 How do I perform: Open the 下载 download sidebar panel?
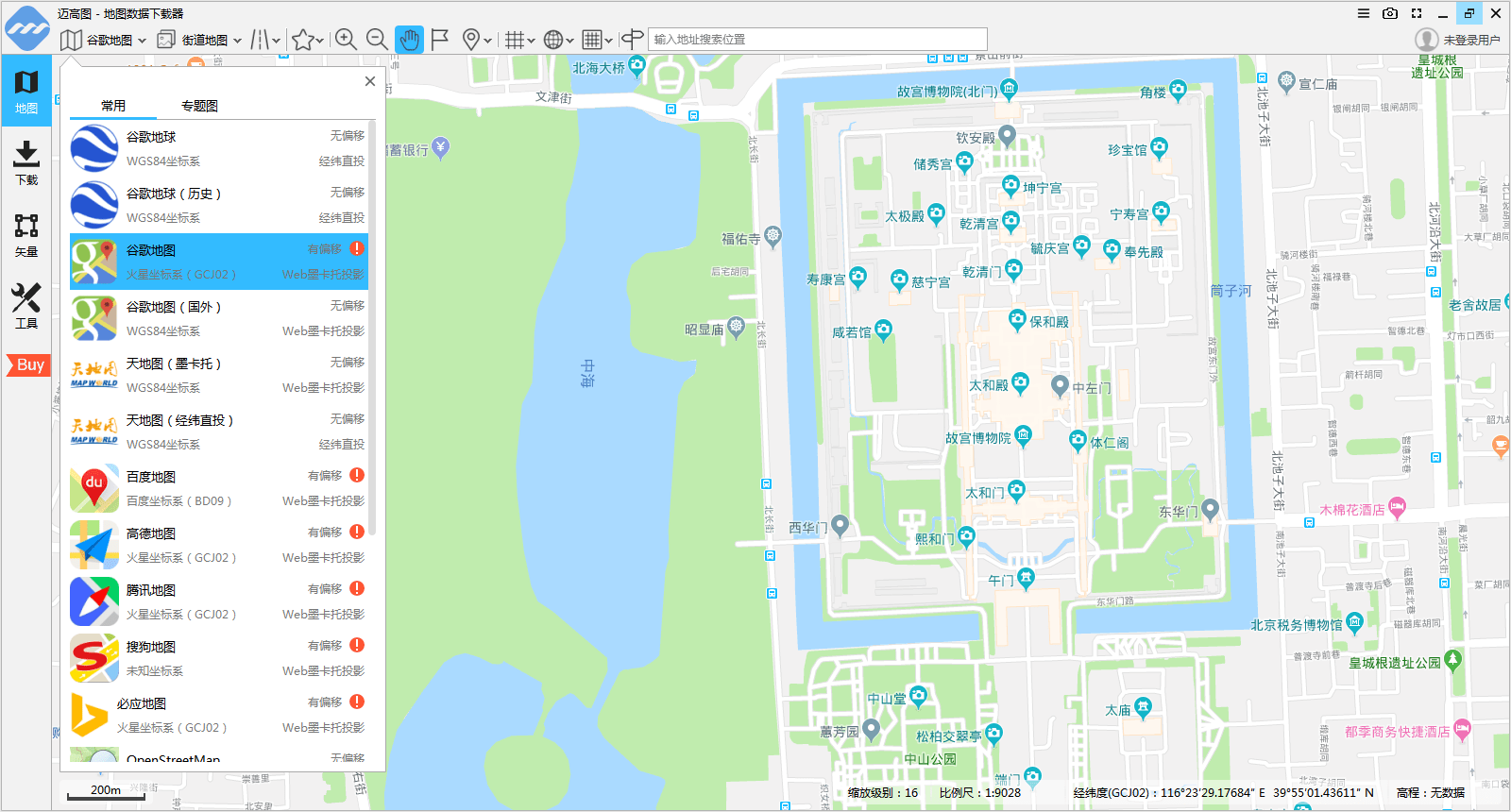click(x=26, y=162)
